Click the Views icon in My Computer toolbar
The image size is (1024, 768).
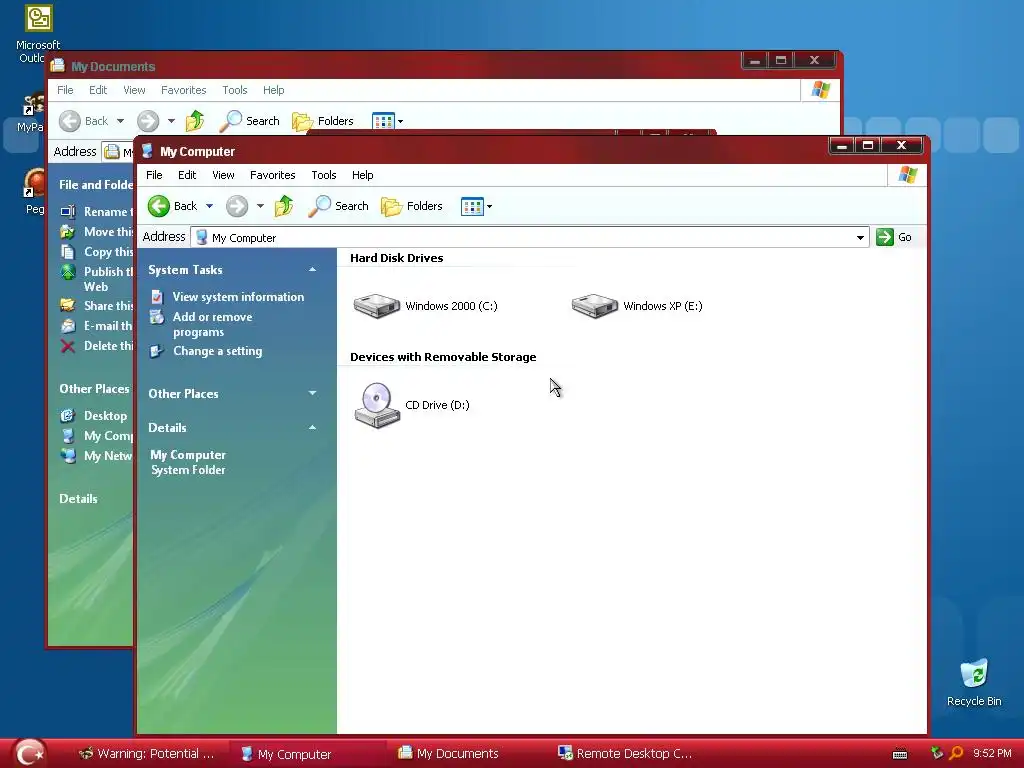point(472,206)
